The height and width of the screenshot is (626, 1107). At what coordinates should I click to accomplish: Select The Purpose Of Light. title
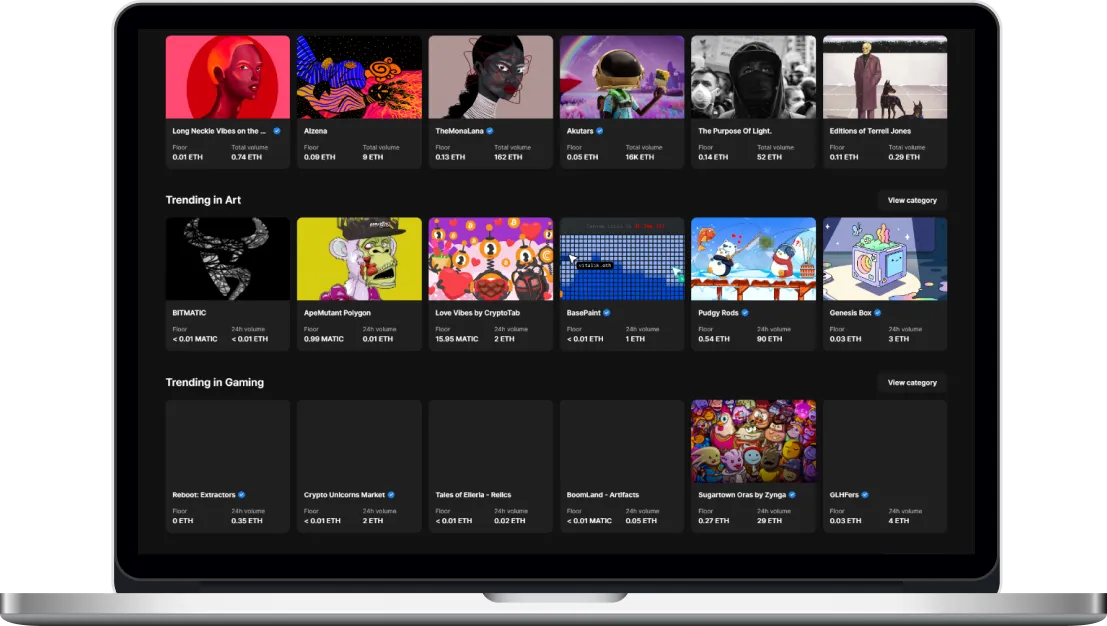tap(735, 131)
